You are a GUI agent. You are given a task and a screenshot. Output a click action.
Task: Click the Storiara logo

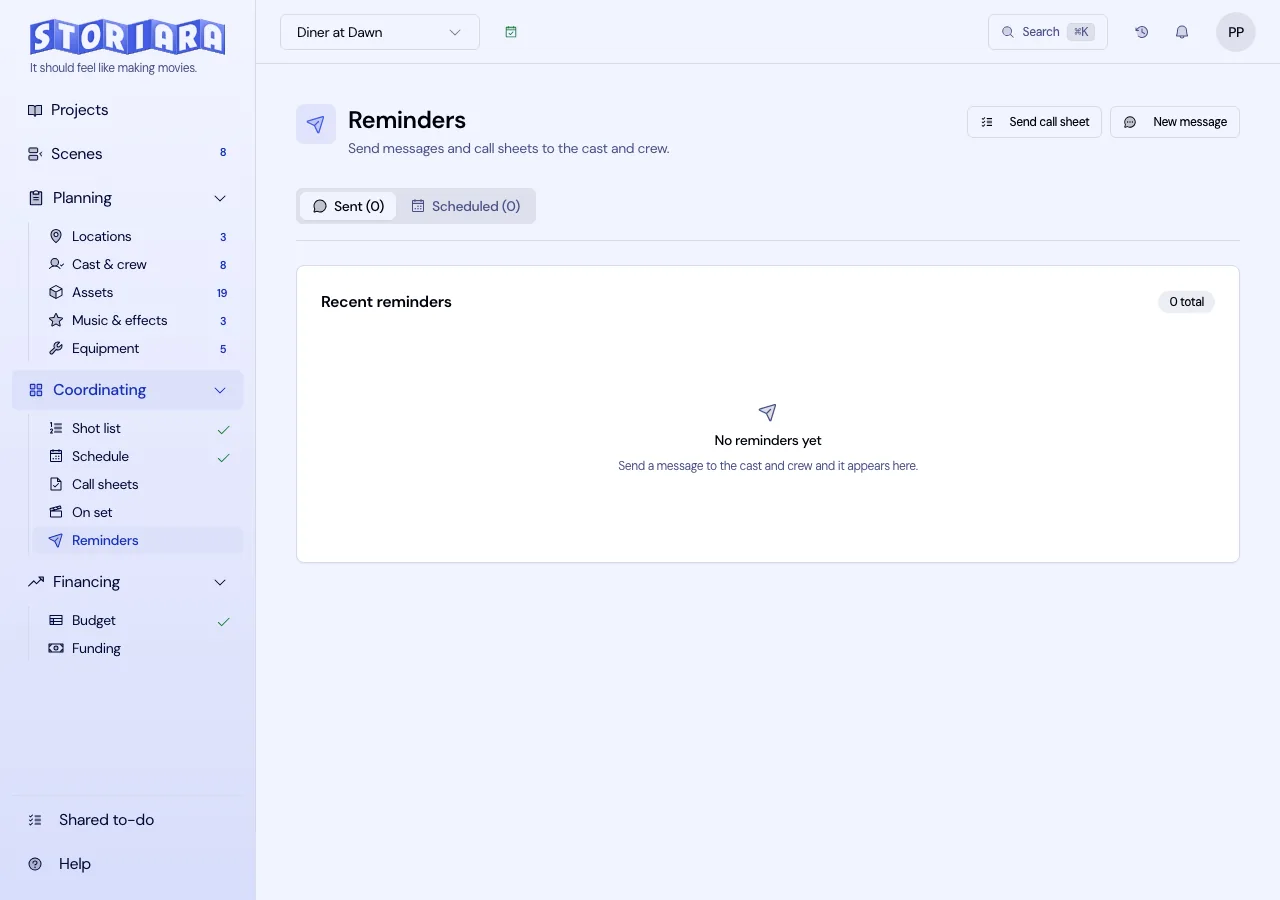tap(128, 37)
